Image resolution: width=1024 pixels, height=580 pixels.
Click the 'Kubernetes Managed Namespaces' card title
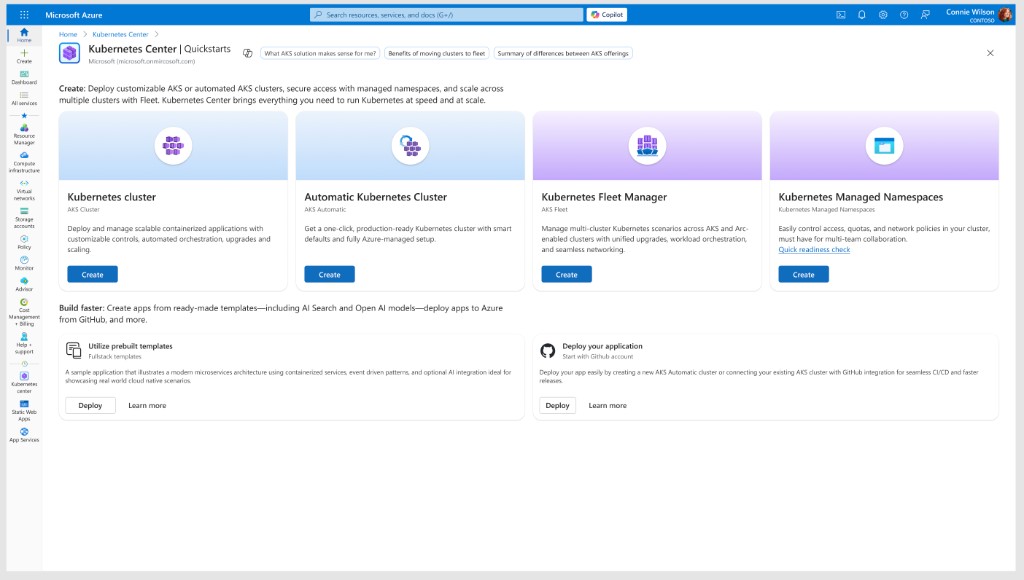[x=861, y=197]
